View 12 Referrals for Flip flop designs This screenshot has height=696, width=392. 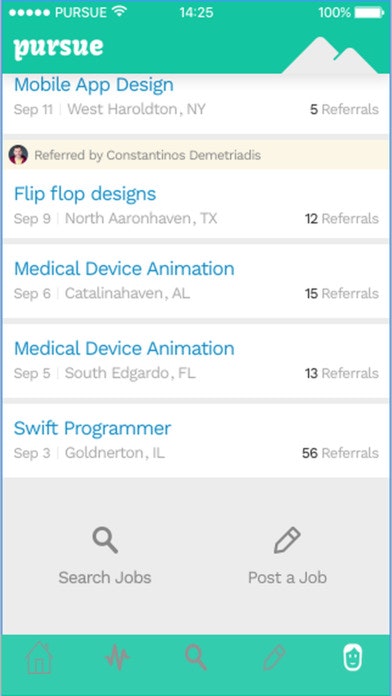(341, 219)
